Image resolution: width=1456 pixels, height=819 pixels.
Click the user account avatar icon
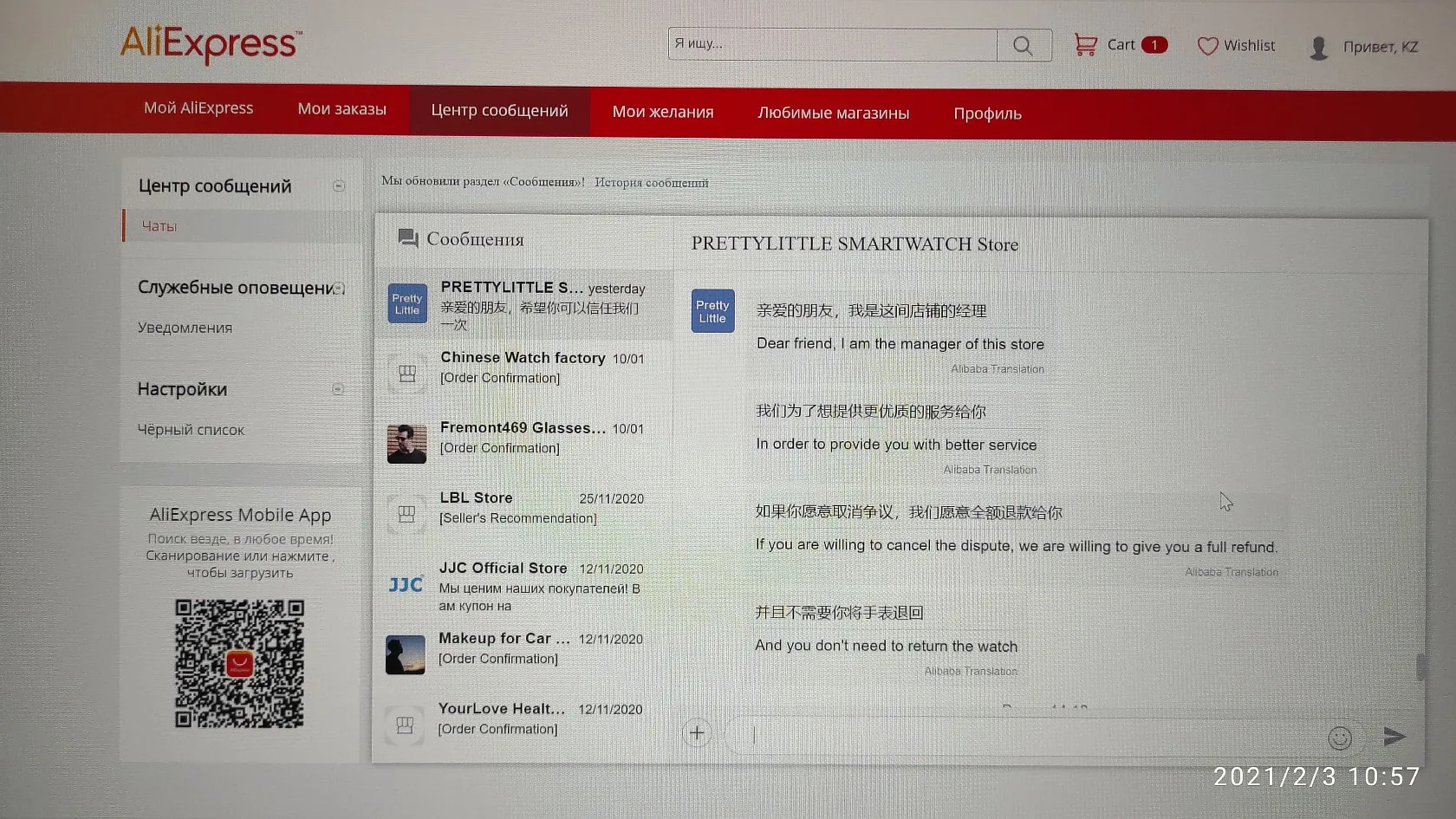pyautogui.click(x=1319, y=48)
